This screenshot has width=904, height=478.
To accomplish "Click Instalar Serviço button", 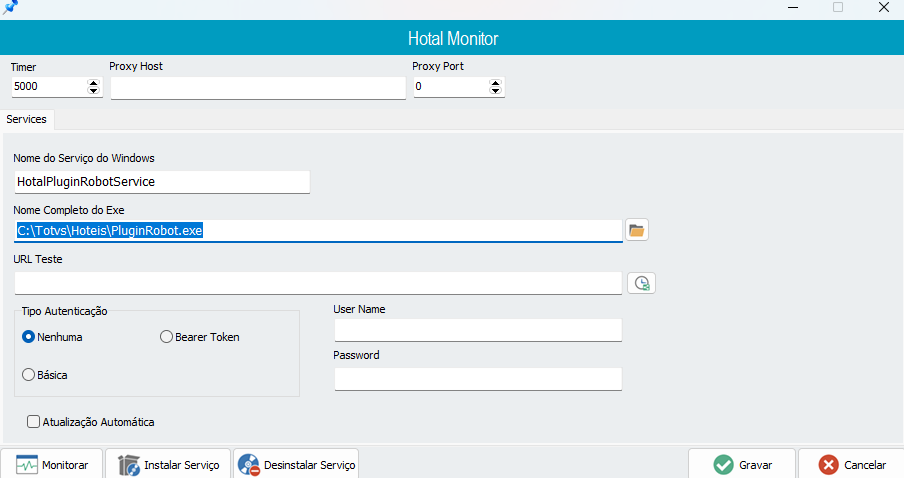I will click(x=168, y=465).
